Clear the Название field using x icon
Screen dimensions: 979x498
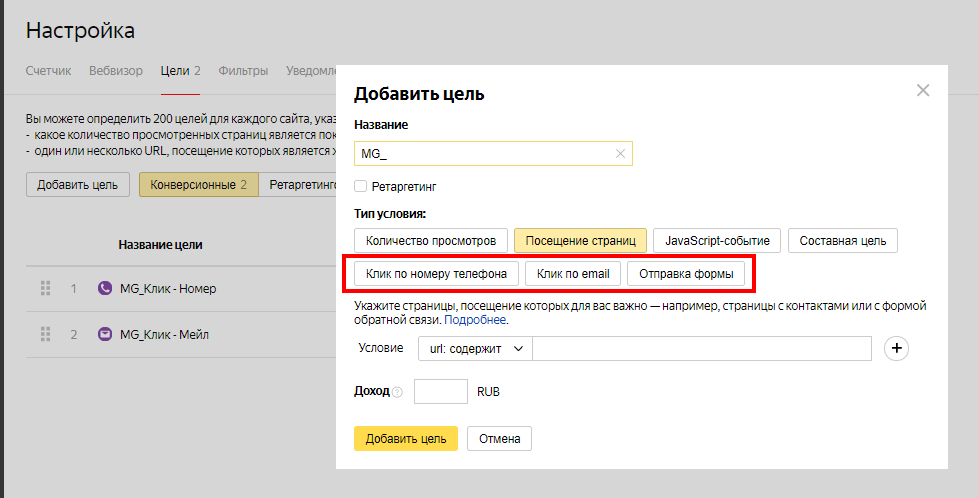pyautogui.click(x=620, y=154)
